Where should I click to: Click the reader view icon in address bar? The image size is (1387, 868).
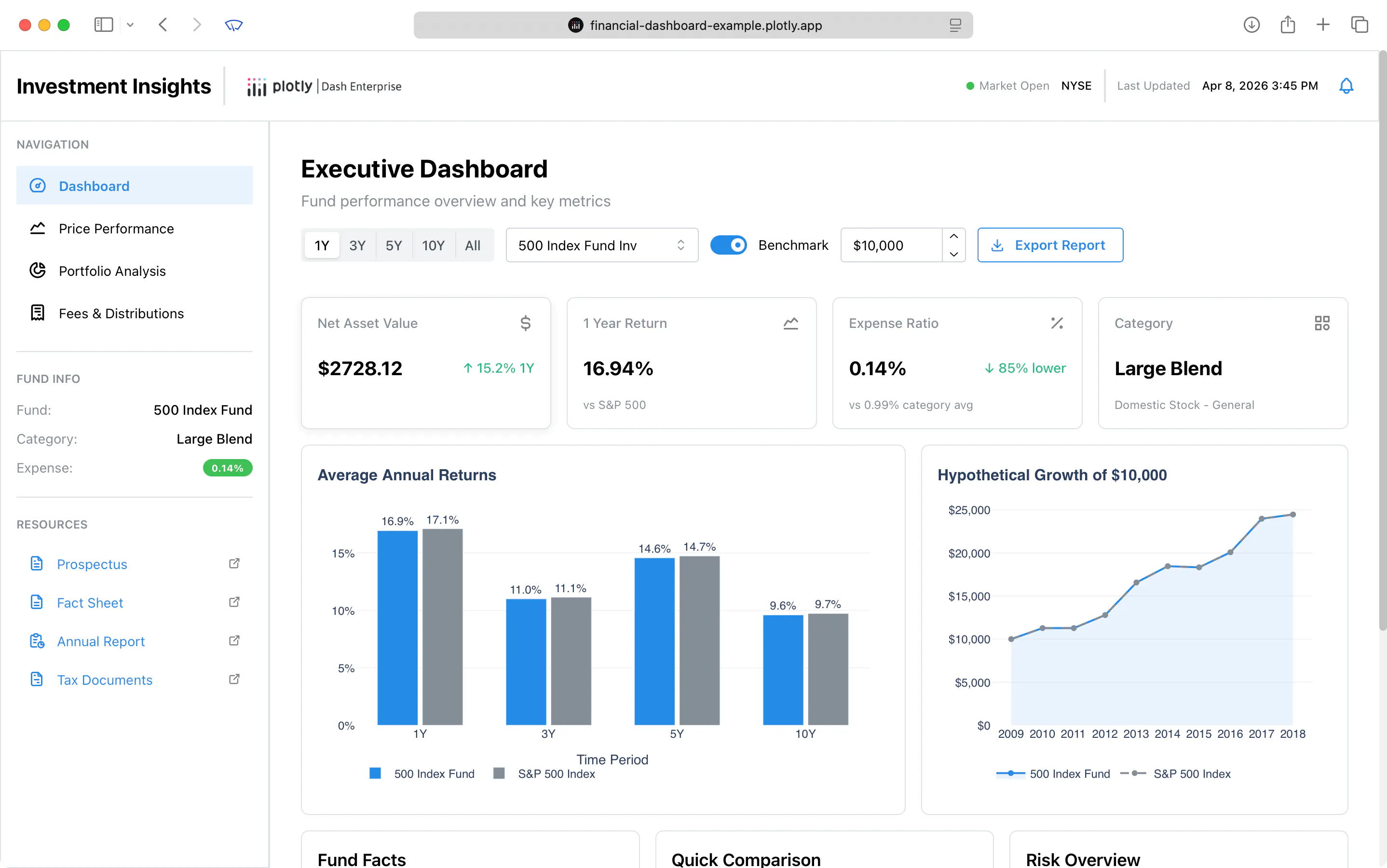[x=955, y=25]
